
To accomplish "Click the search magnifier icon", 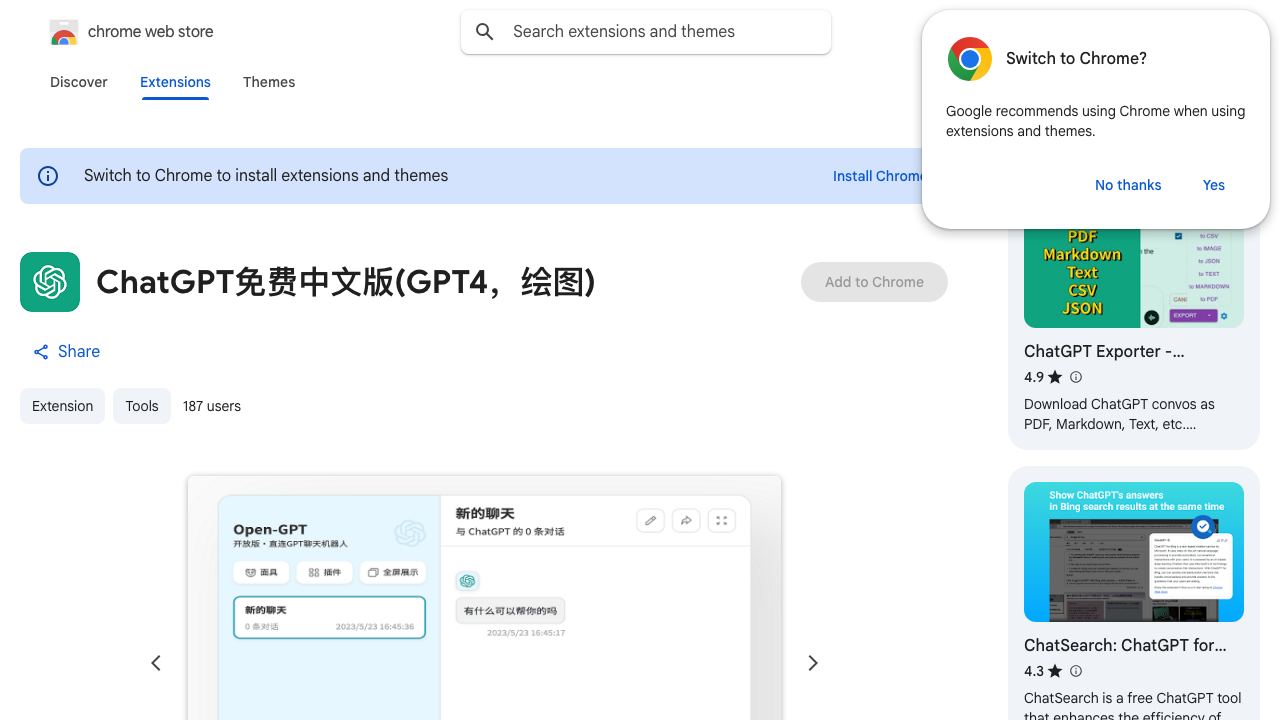I will tap(485, 32).
